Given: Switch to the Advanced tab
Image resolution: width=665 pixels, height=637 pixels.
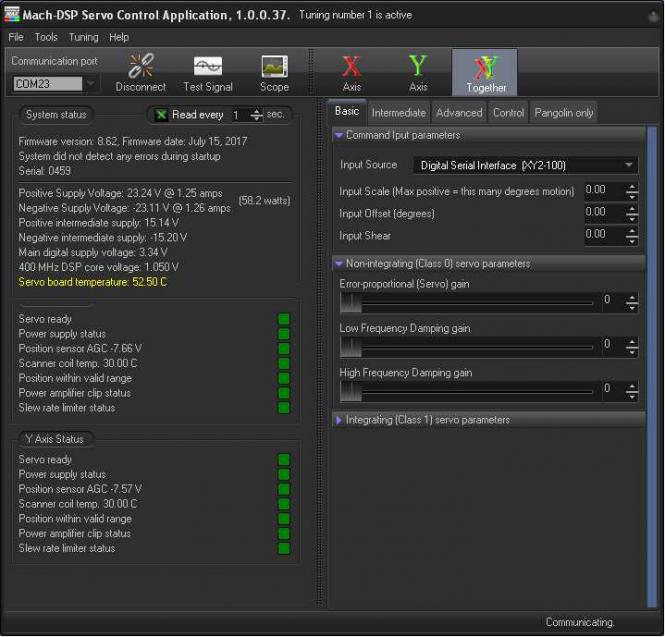Looking at the screenshot, I should 459,113.
